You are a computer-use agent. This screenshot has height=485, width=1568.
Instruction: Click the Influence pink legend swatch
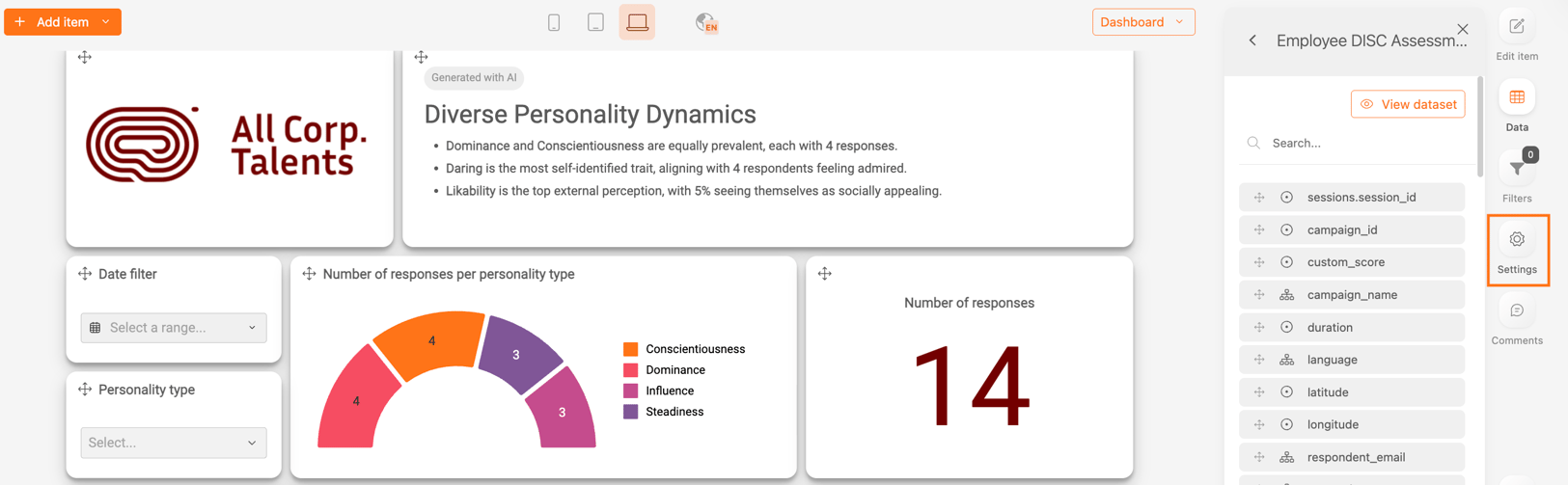(630, 391)
